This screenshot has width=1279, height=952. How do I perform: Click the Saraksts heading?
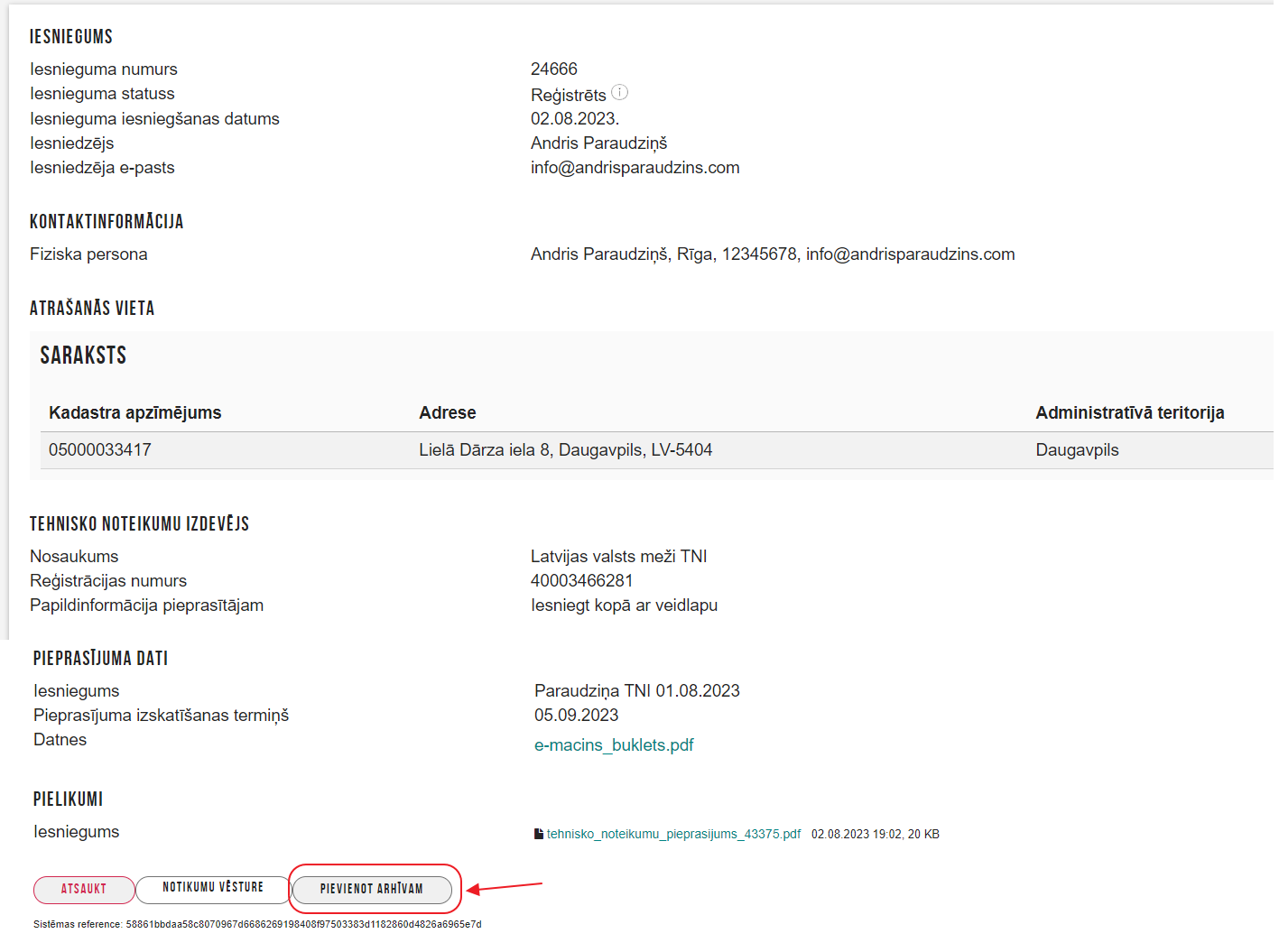click(83, 355)
